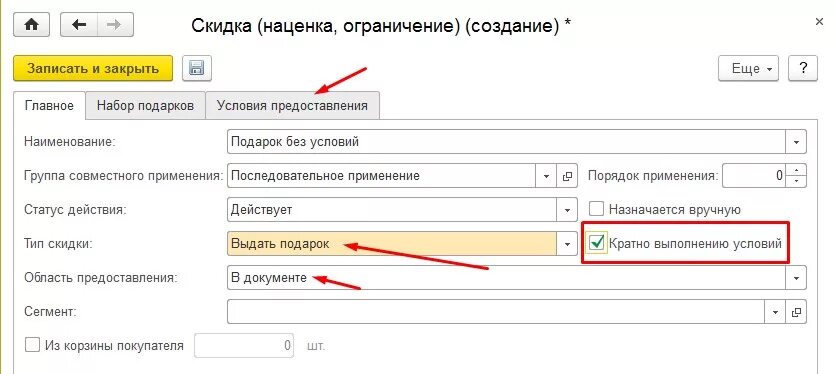Image resolution: width=835 pixels, height=374 pixels.
Task: Expand the Наименование dropdown arrow
Action: coord(796,142)
